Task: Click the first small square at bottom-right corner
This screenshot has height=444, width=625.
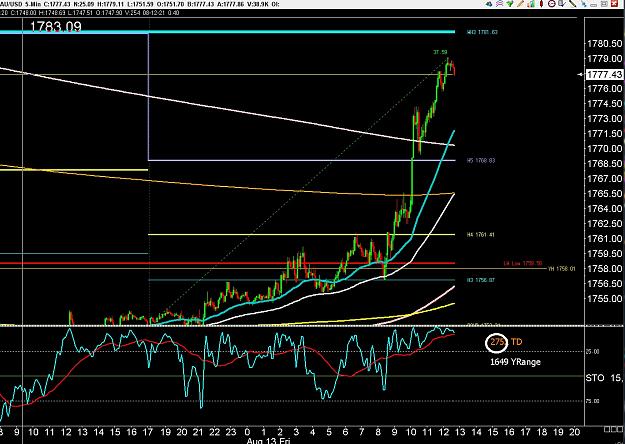Action: 607,429
